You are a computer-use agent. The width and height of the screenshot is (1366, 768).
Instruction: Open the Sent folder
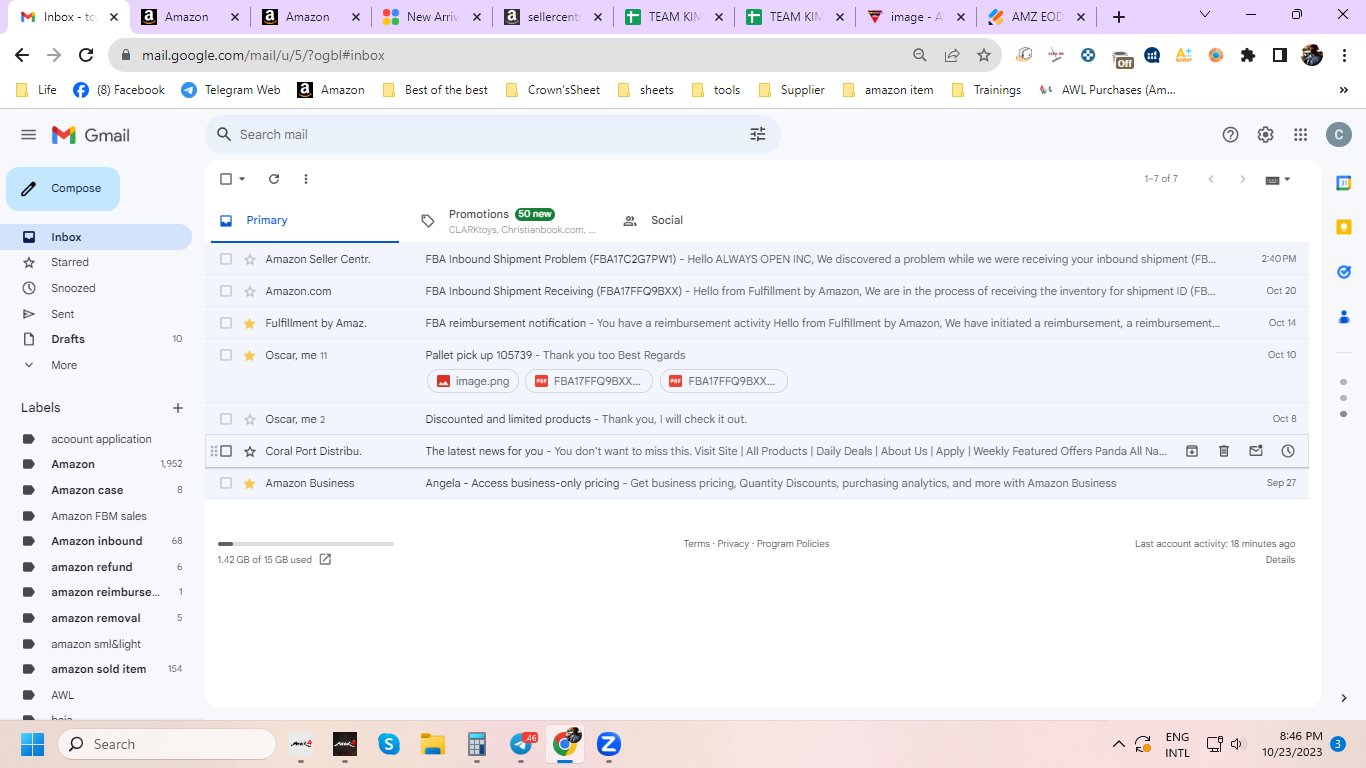[x=63, y=314]
